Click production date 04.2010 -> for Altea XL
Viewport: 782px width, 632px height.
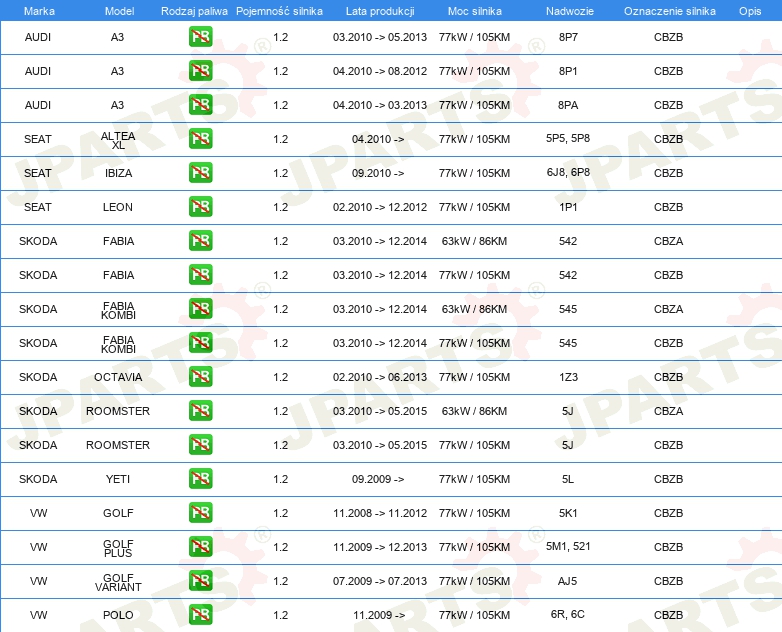point(378,139)
